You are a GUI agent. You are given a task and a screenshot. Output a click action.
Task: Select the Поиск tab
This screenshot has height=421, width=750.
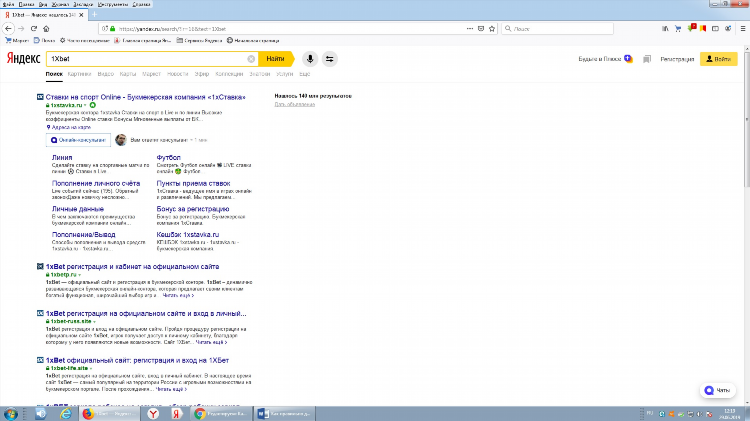54,74
